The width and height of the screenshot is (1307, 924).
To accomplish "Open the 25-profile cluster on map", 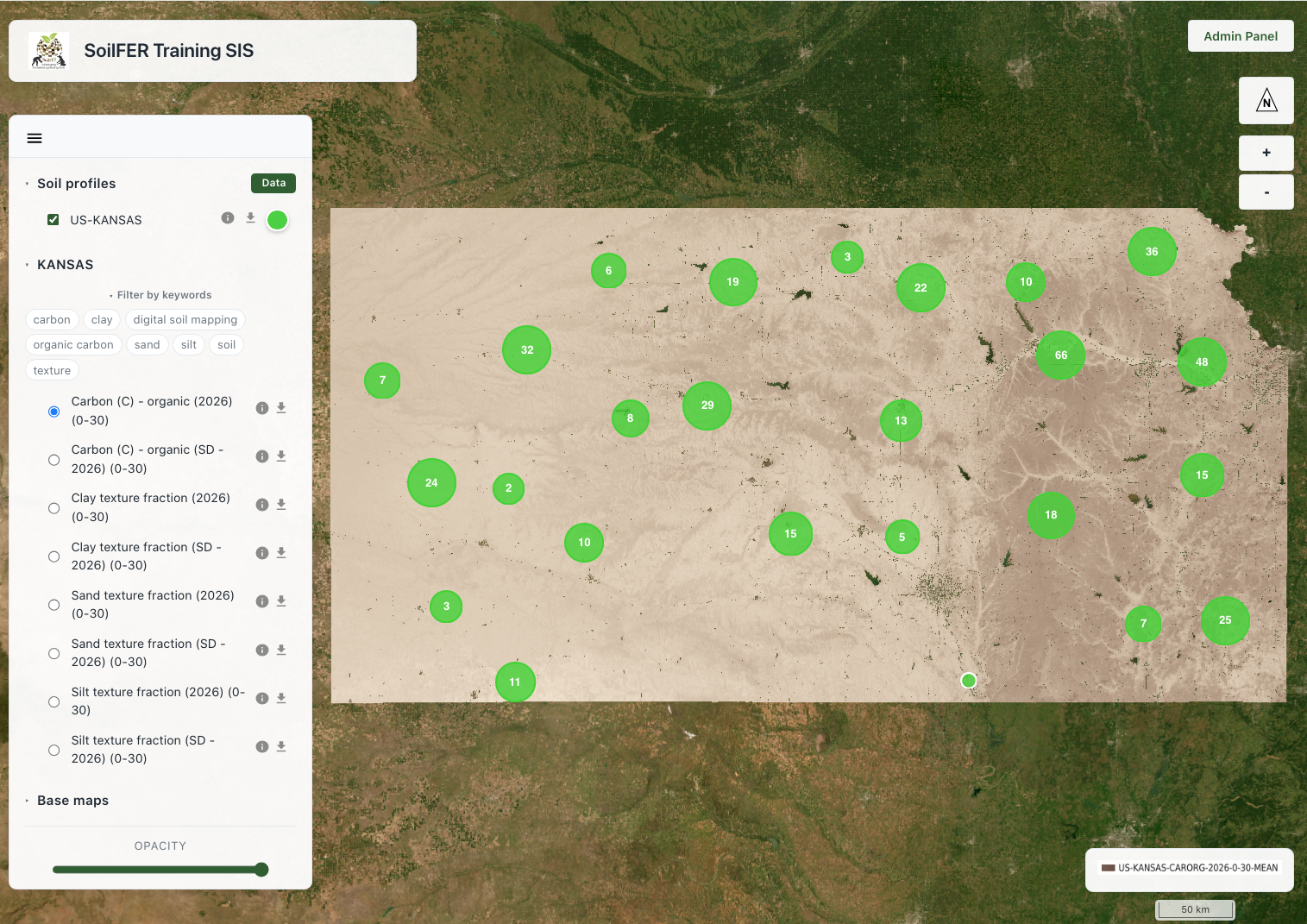I will pos(1225,620).
